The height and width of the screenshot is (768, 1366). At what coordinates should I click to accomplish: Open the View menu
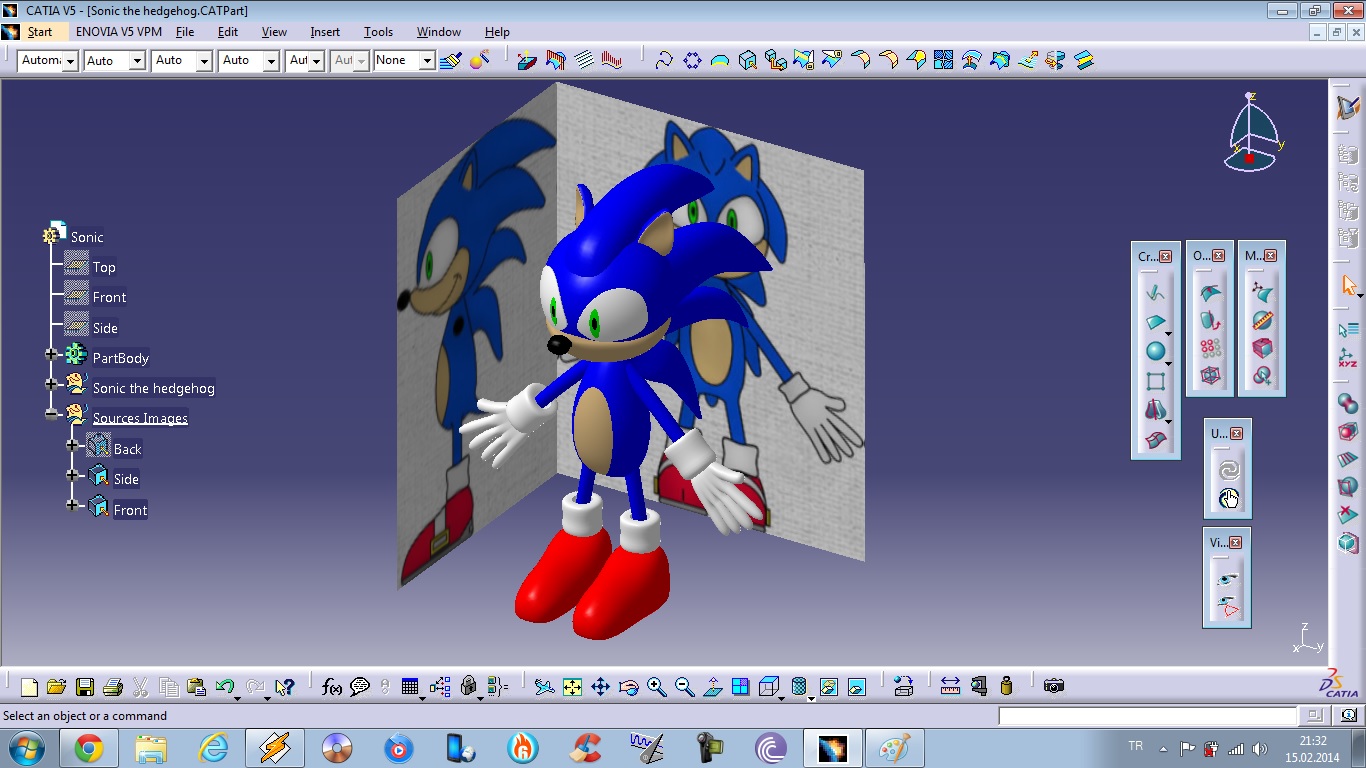[274, 32]
